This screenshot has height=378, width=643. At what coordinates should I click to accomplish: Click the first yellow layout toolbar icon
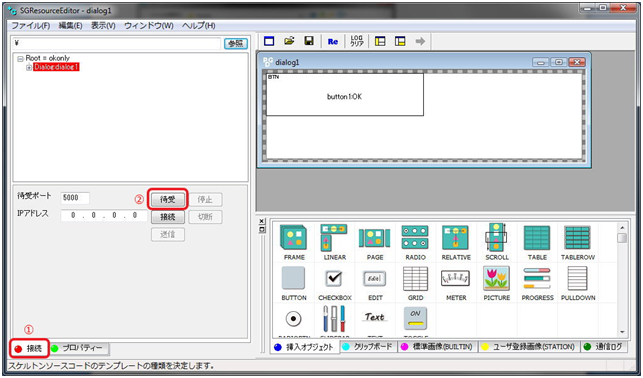pos(380,41)
